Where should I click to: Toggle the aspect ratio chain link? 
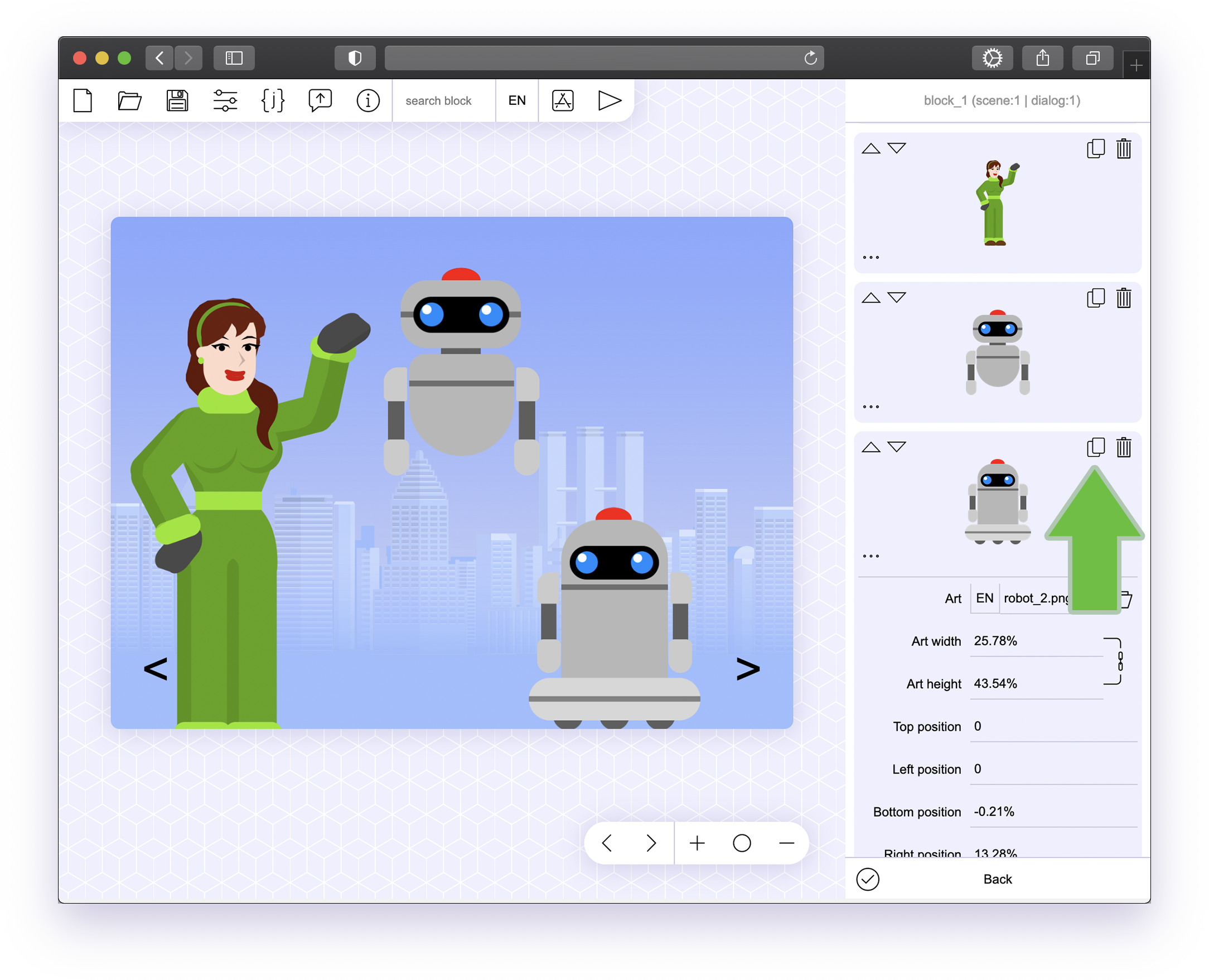[x=1120, y=662]
